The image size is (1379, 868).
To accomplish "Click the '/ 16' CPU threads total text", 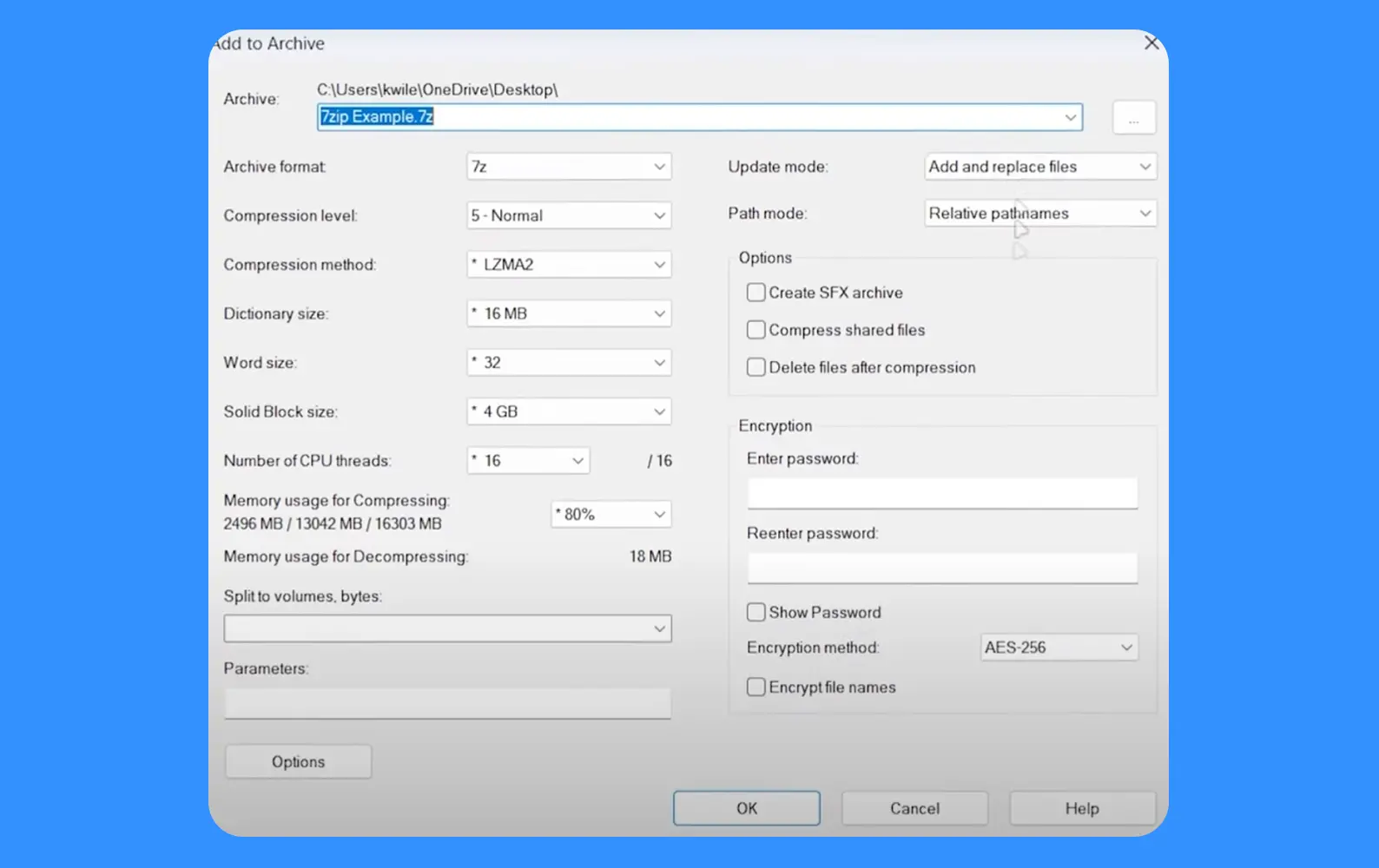I will tap(660, 461).
